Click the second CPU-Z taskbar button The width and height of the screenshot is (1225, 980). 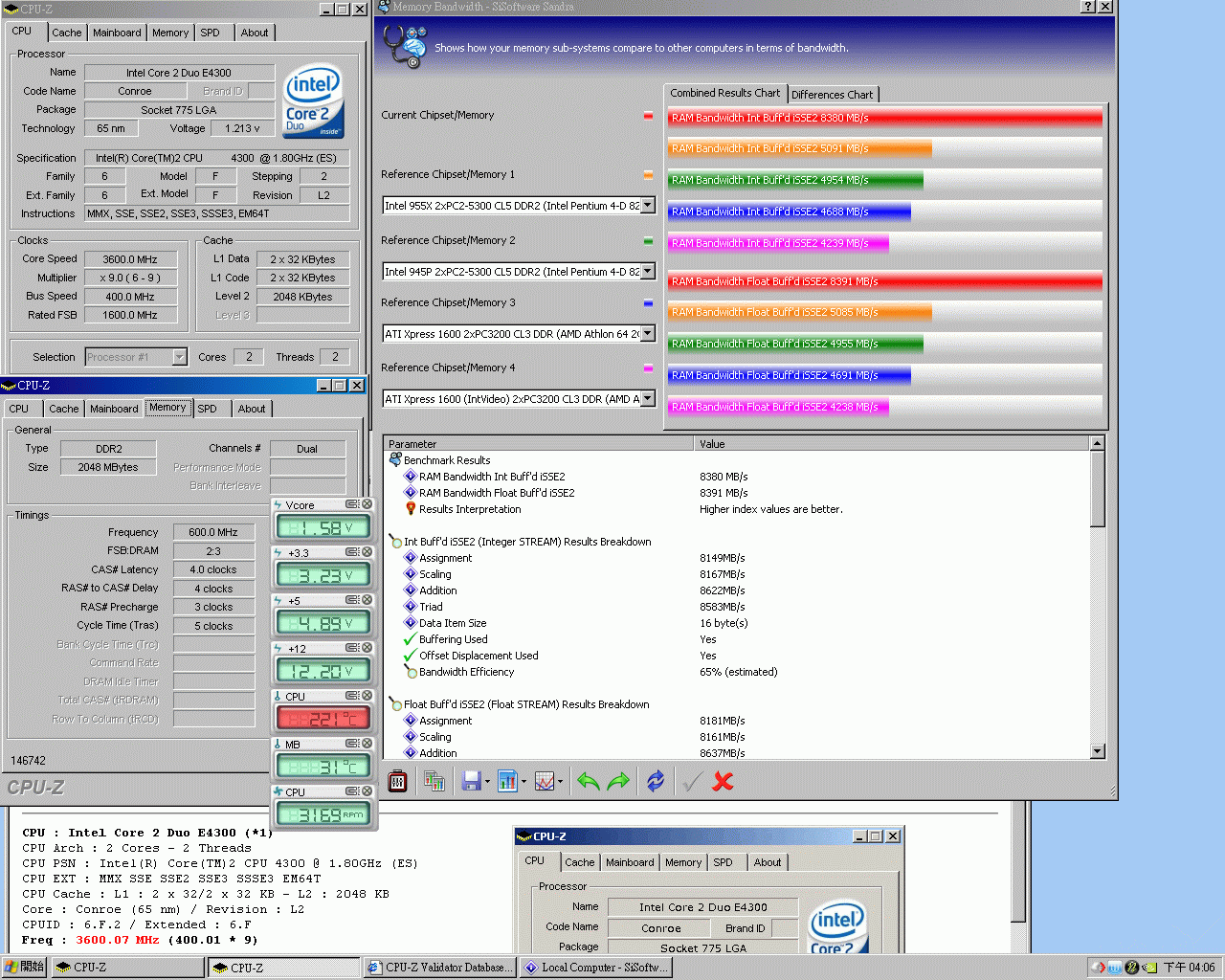(x=284, y=968)
